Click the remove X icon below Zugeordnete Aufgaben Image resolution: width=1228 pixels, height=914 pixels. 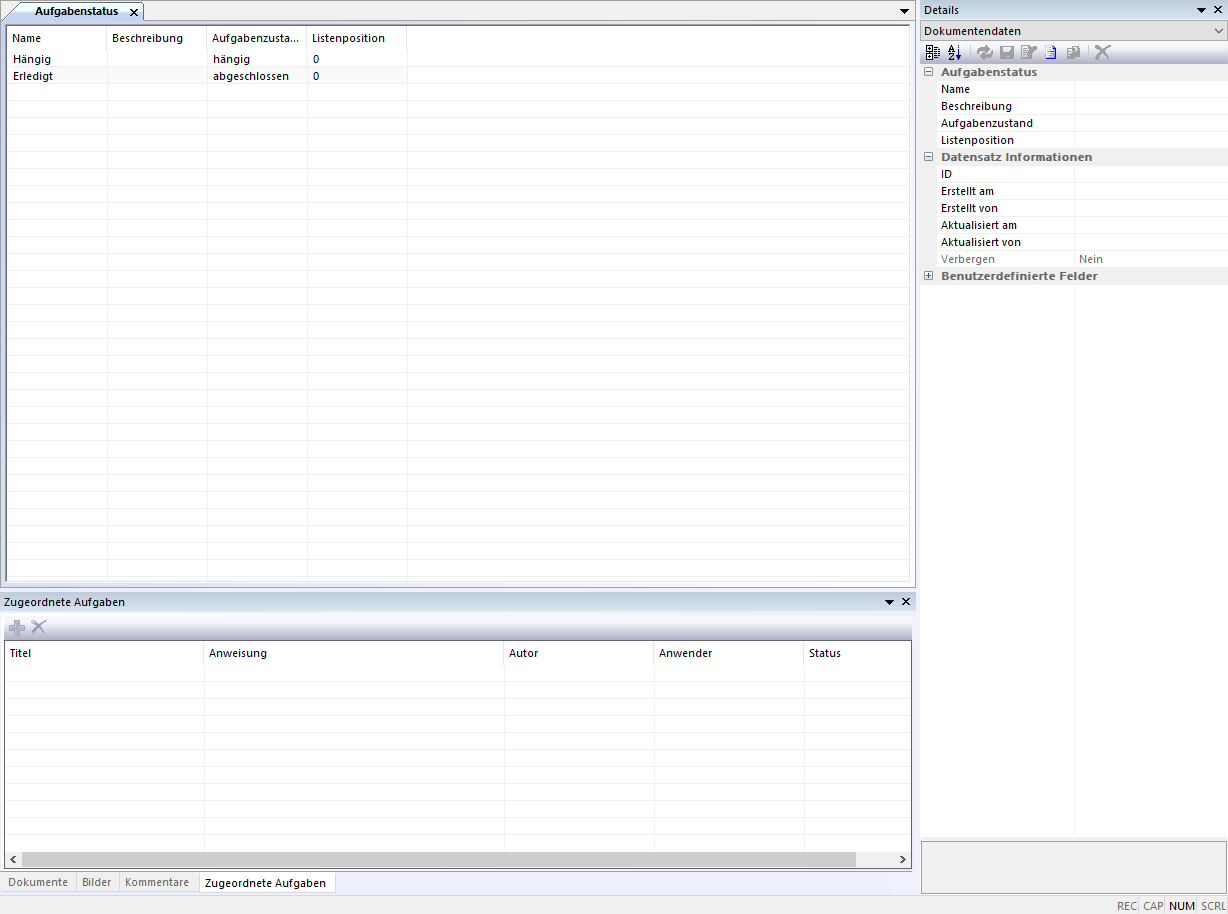(39, 627)
